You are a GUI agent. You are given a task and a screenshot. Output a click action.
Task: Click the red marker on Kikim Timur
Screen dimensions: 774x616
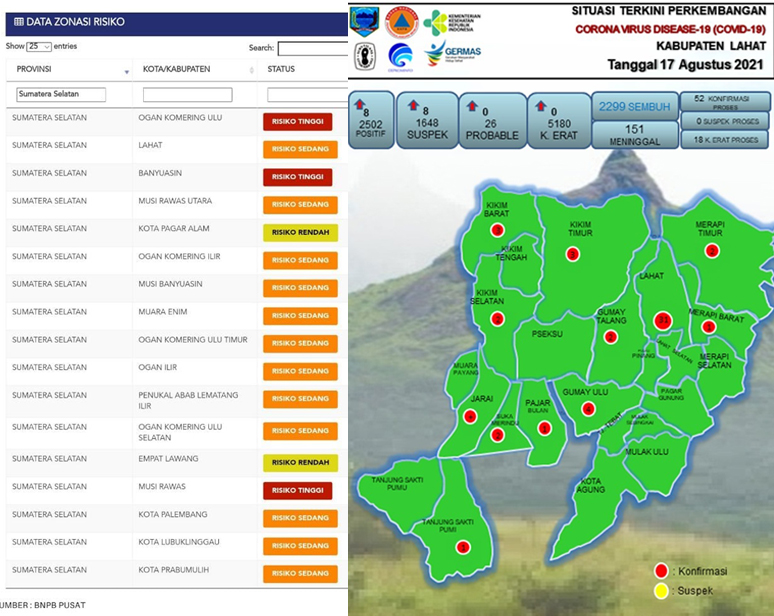tap(573, 254)
